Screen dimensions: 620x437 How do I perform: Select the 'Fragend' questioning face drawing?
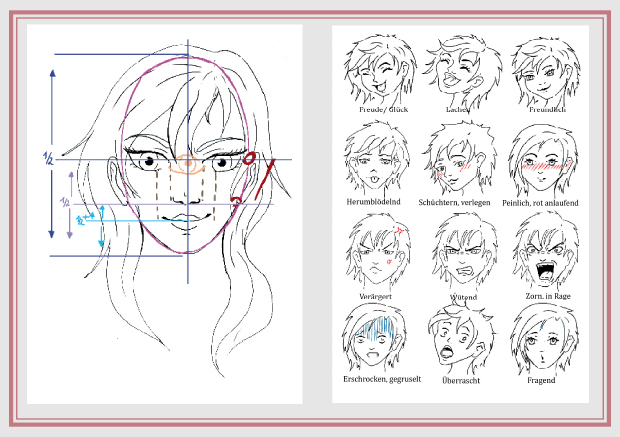point(542,339)
